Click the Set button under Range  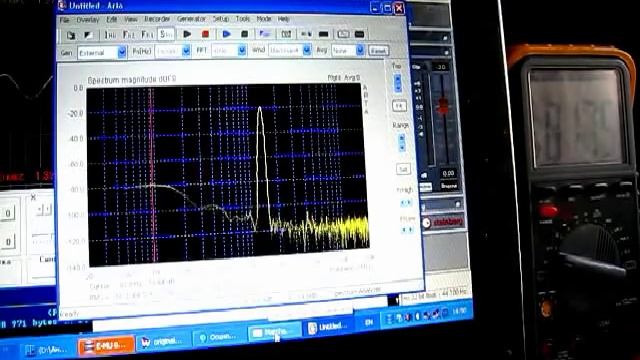pos(403,169)
